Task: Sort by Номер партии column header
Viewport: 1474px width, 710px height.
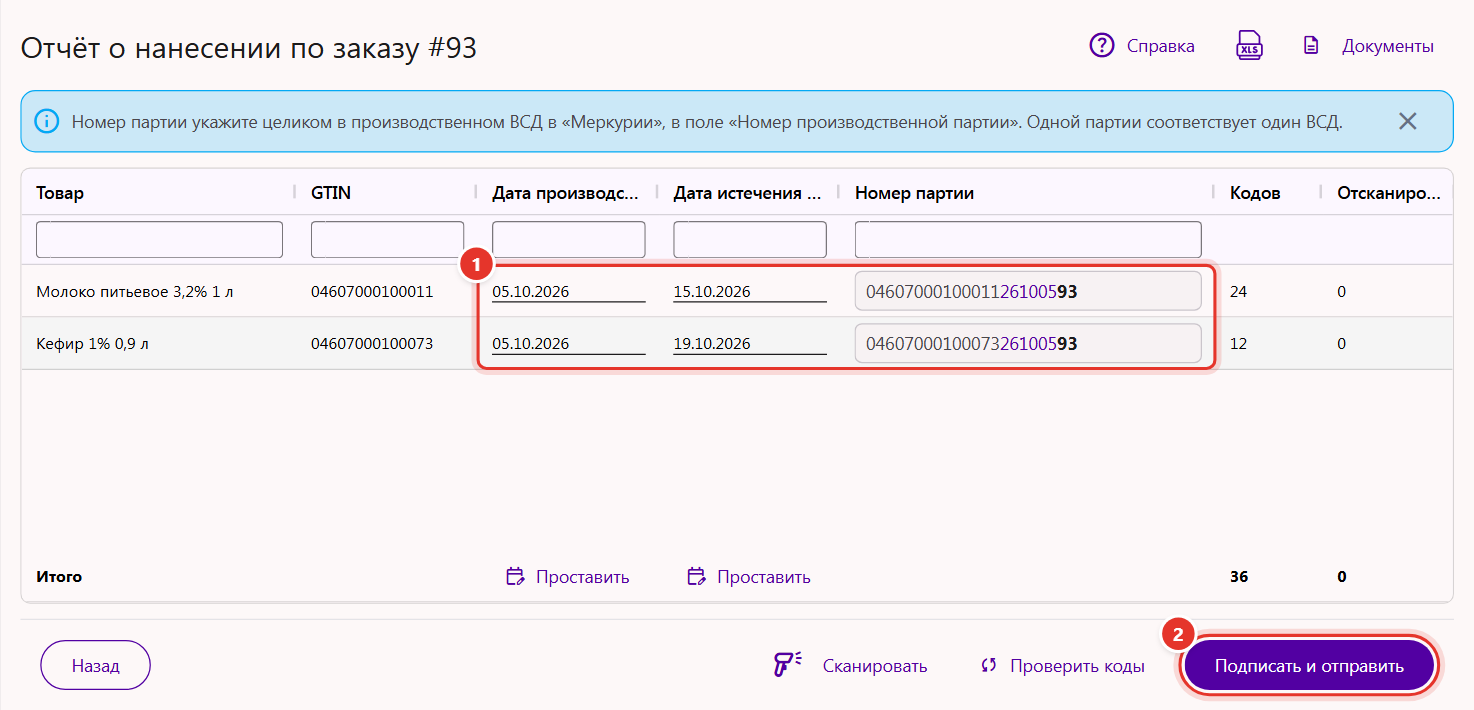Action: point(914,193)
